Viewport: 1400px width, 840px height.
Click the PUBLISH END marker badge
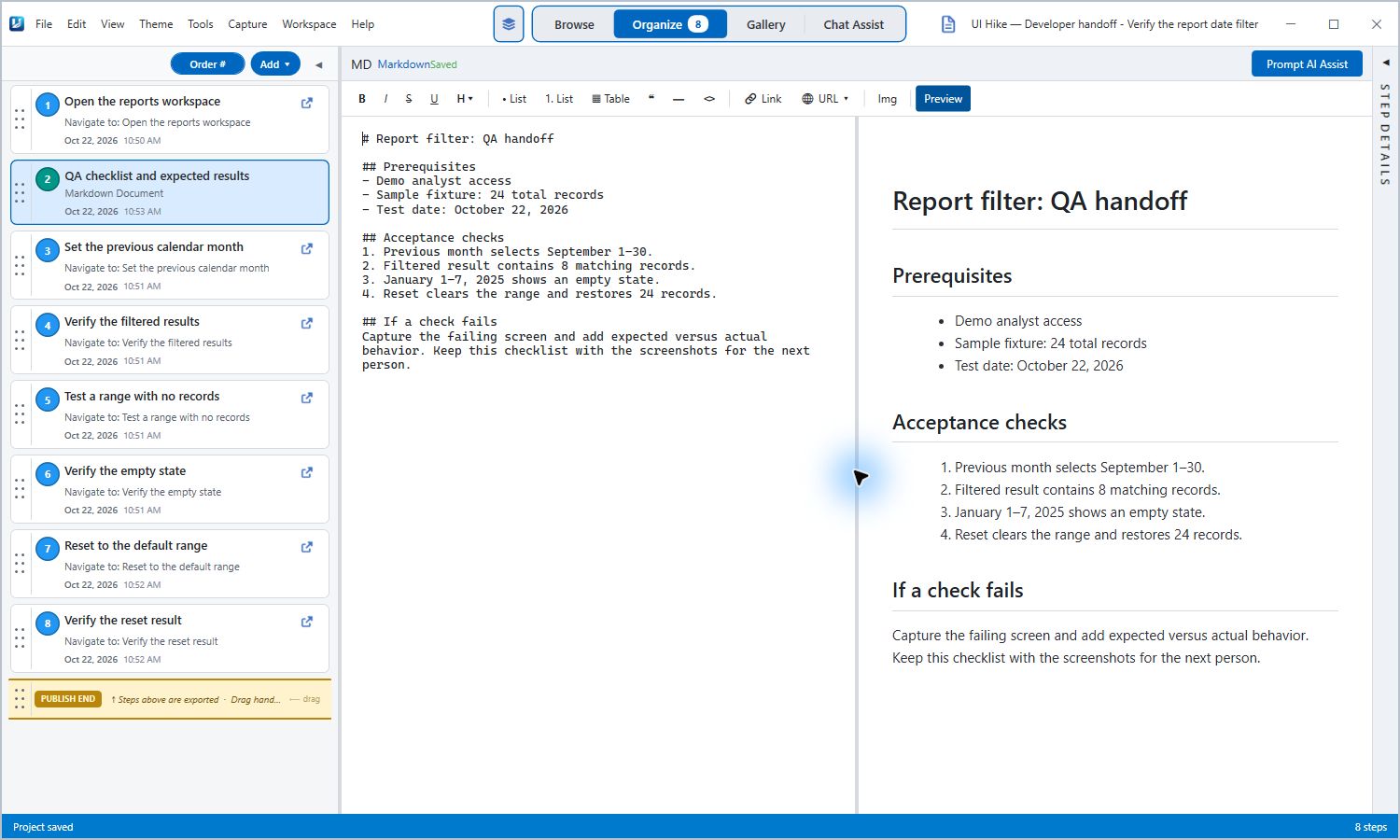click(x=67, y=699)
